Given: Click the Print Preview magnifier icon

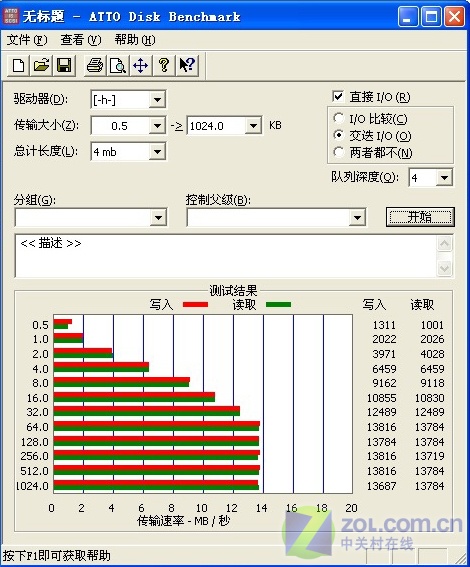Looking at the screenshot, I should coord(118,65).
